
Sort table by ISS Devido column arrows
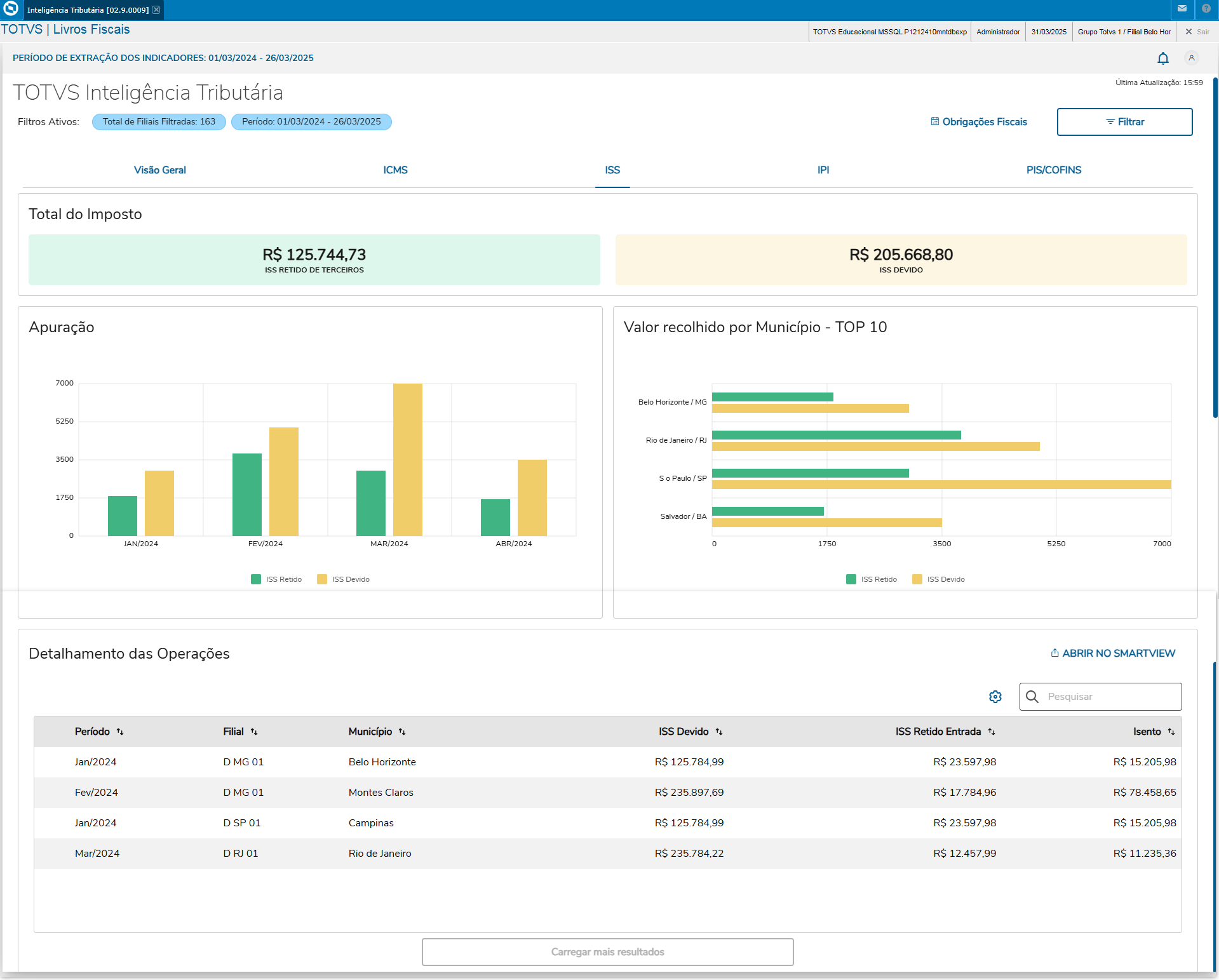[719, 732]
